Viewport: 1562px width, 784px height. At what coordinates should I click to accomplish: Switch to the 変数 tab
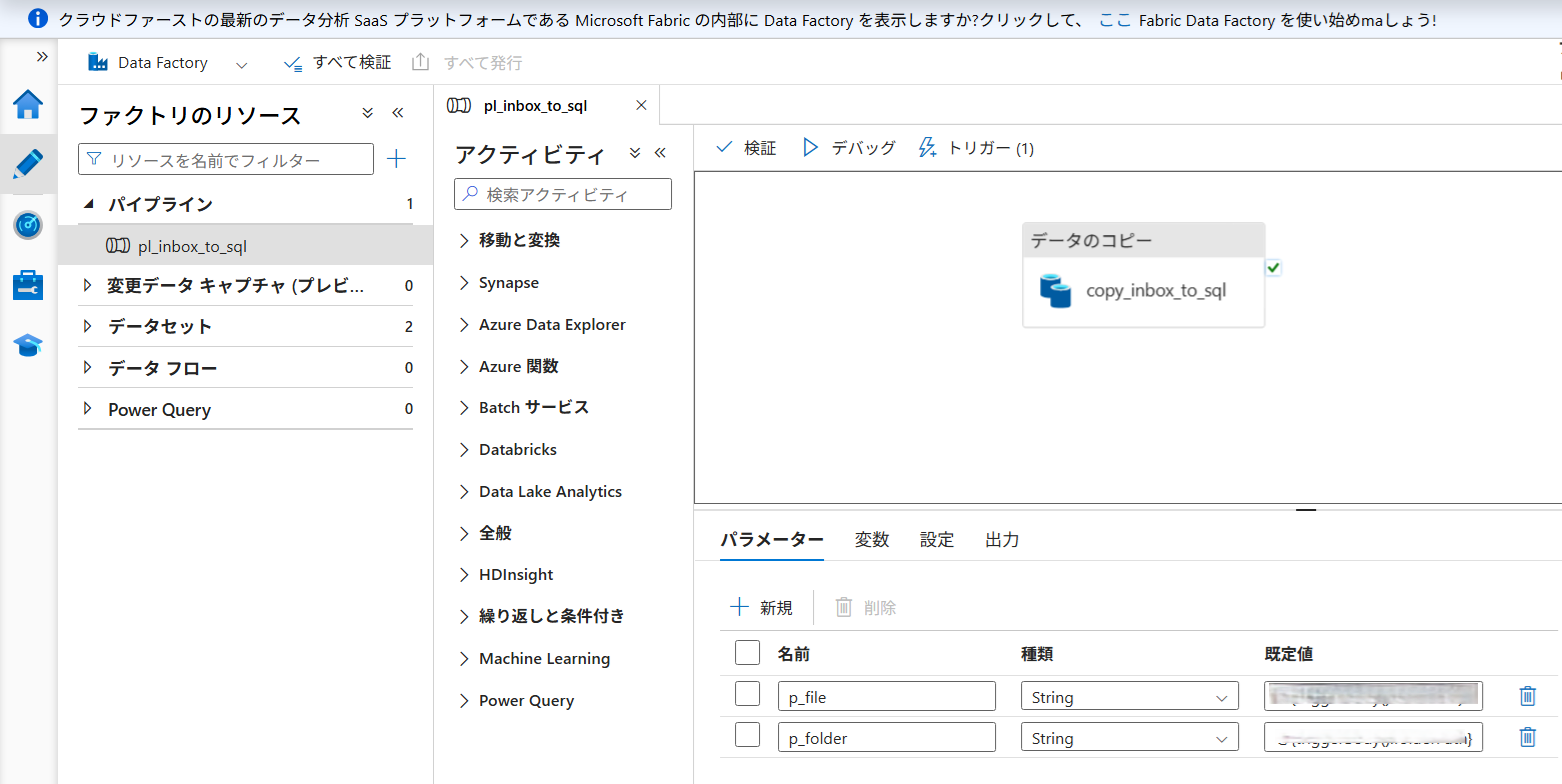(x=871, y=540)
